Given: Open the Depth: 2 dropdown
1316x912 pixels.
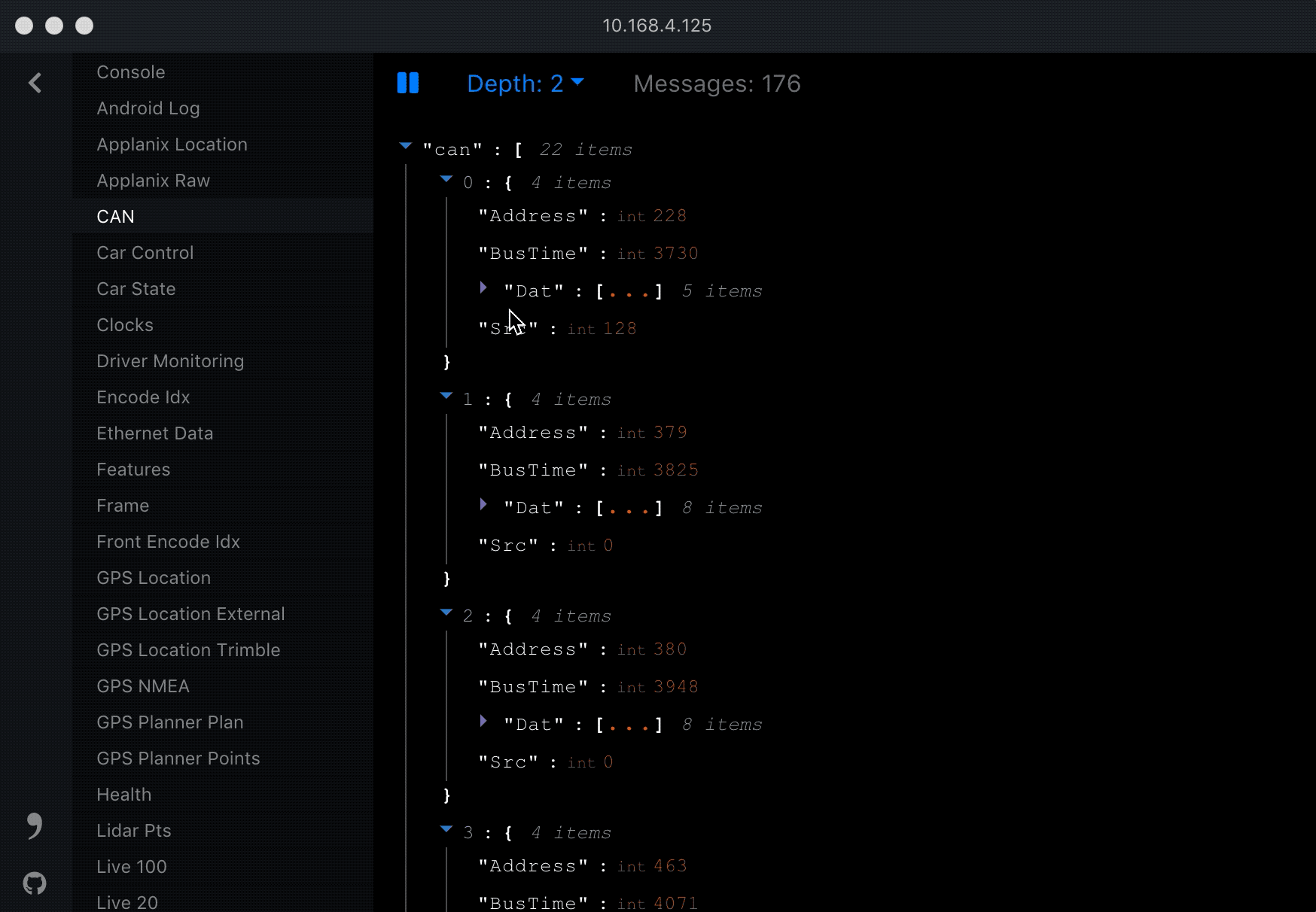Looking at the screenshot, I should (525, 84).
